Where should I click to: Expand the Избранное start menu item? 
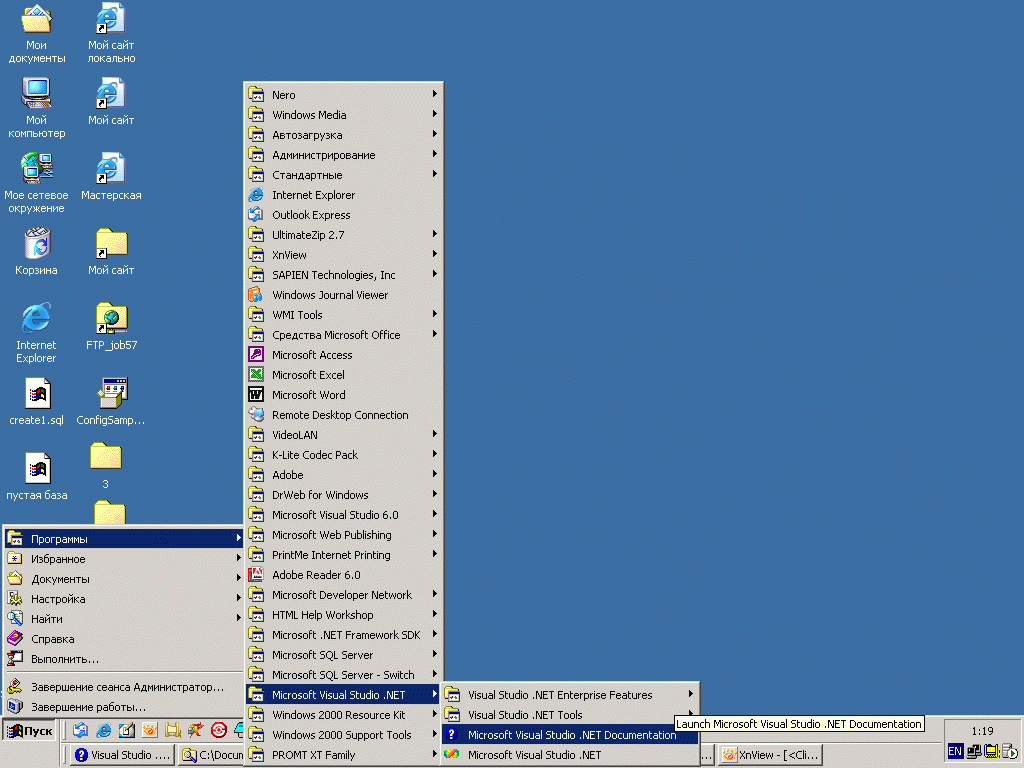124,559
